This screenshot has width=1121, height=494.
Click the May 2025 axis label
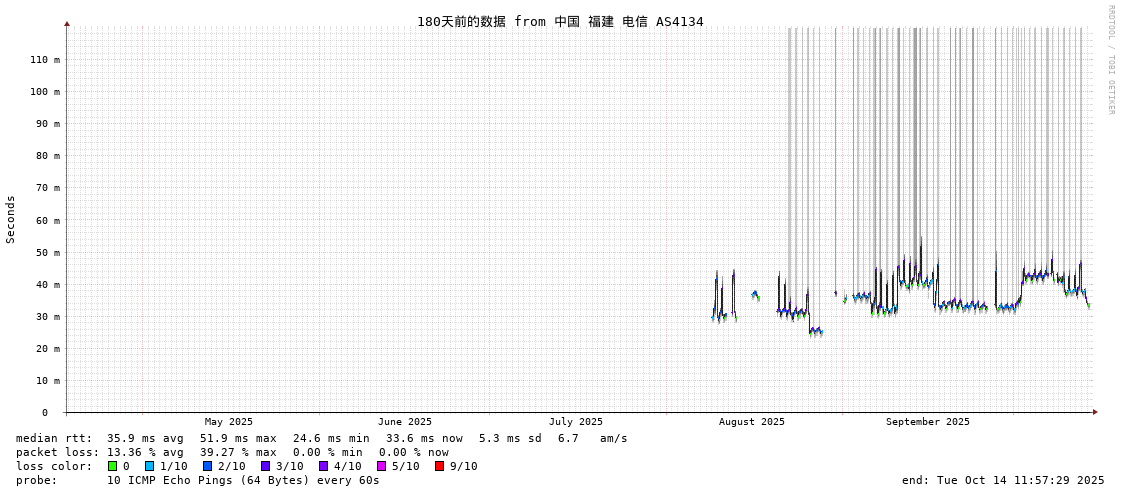click(x=228, y=422)
